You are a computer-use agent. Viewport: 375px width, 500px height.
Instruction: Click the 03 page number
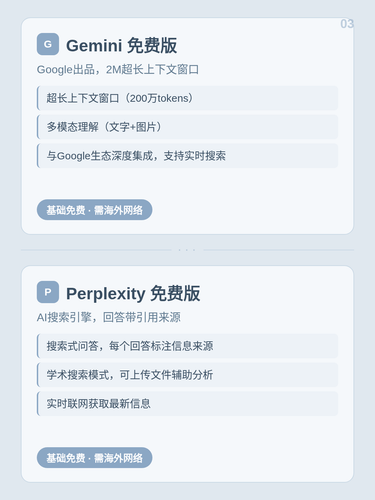[x=347, y=24]
